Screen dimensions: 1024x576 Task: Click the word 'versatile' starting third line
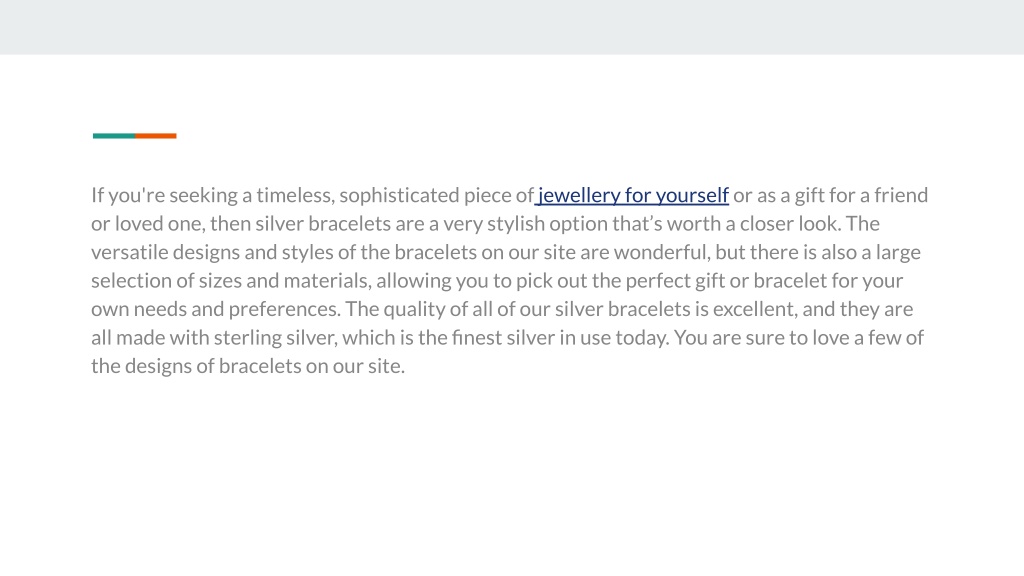pyautogui.click(x=129, y=252)
